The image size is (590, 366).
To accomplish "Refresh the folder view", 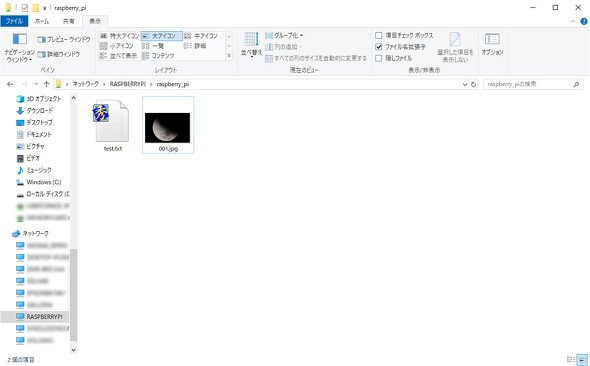I will [473, 85].
